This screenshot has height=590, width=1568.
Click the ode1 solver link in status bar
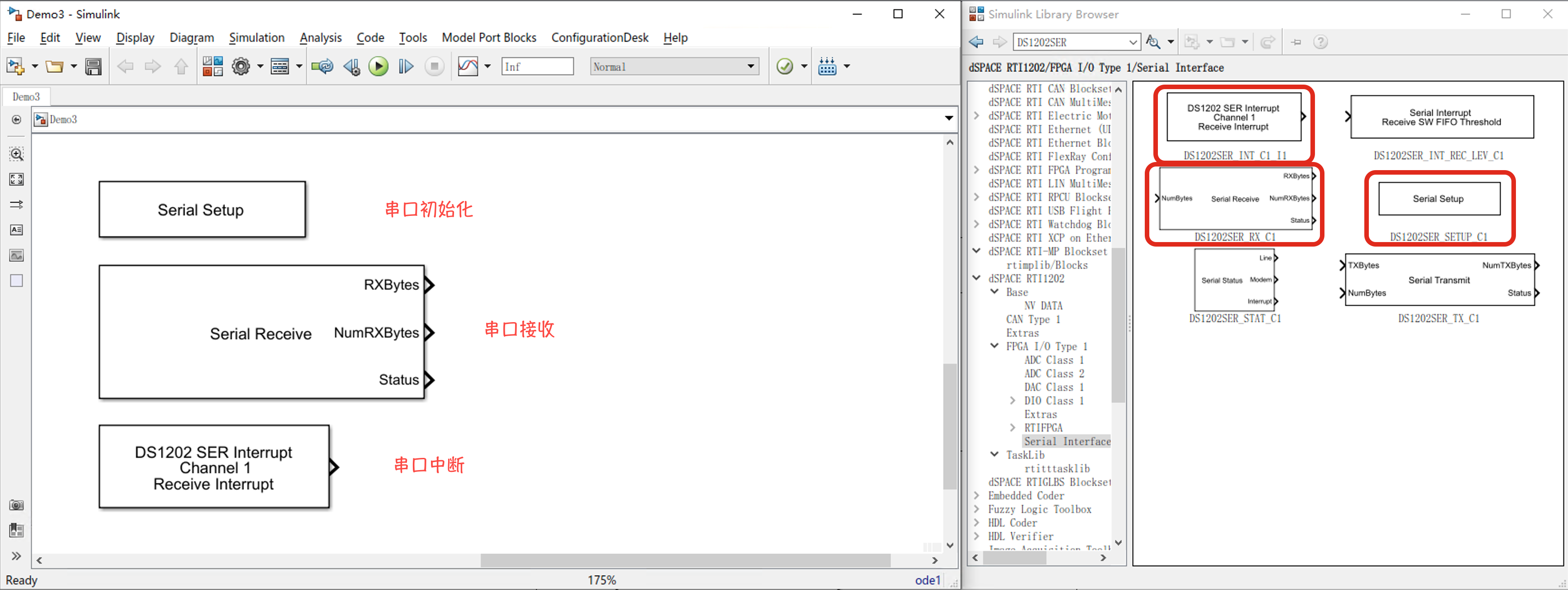pos(927,580)
